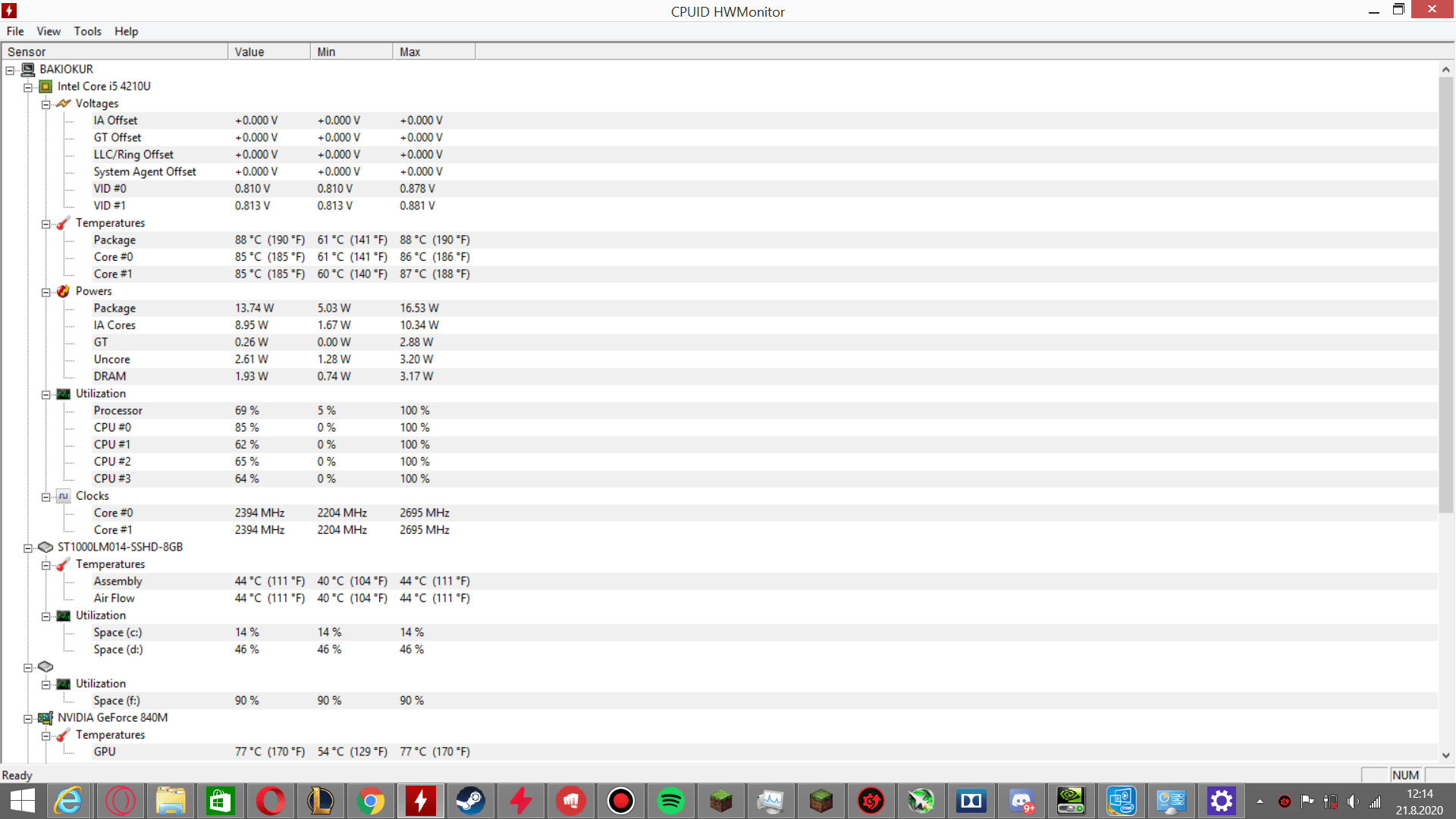Click the ST1000LM014-SSHD-8GB hard drive icon
Image resolution: width=1456 pixels, height=819 pixels.
point(45,547)
